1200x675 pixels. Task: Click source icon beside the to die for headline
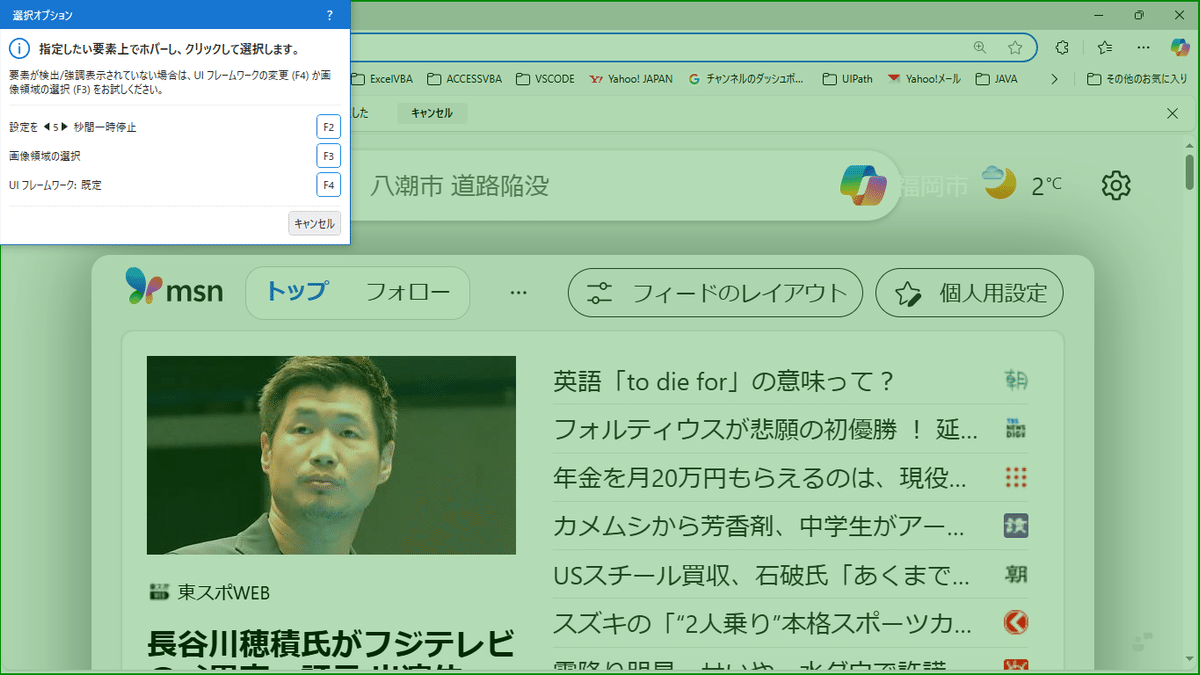click(x=1016, y=380)
